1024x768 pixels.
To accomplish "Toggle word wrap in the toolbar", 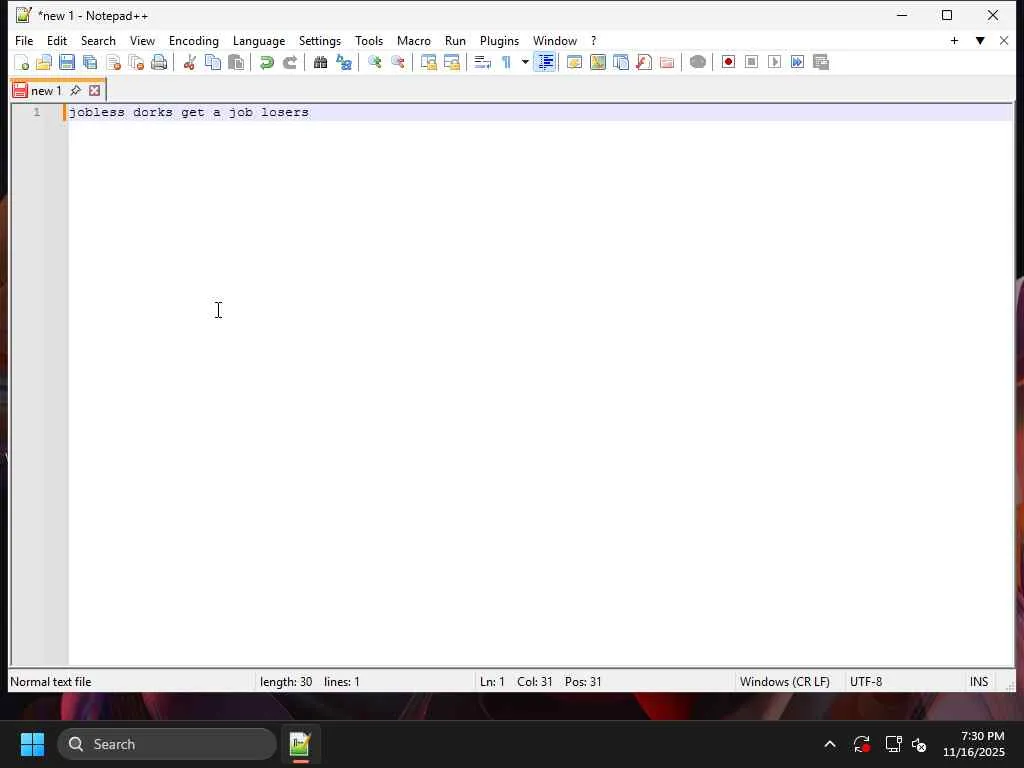I will (482, 62).
